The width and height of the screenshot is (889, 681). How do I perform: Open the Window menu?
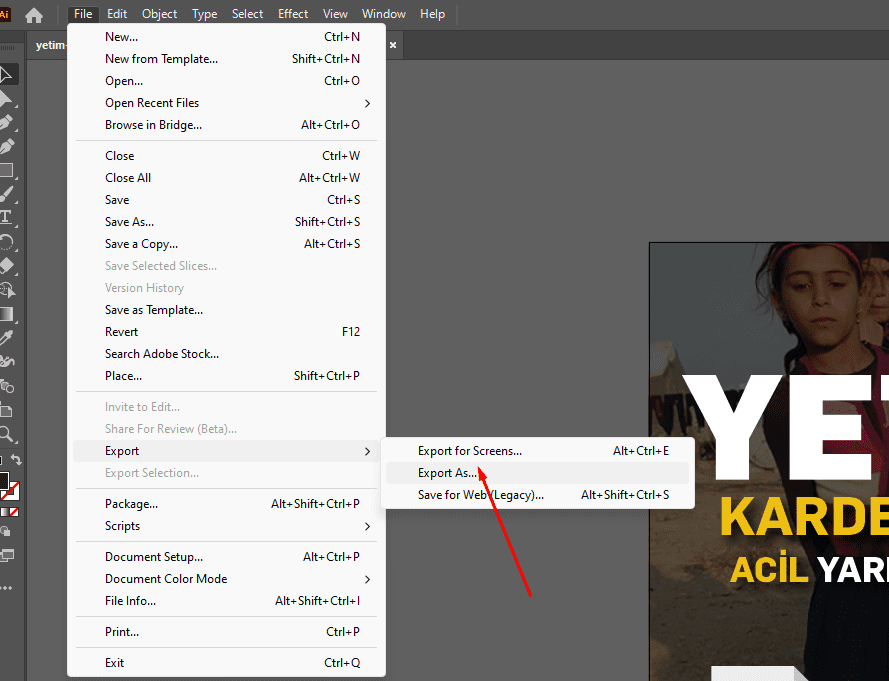pos(384,14)
